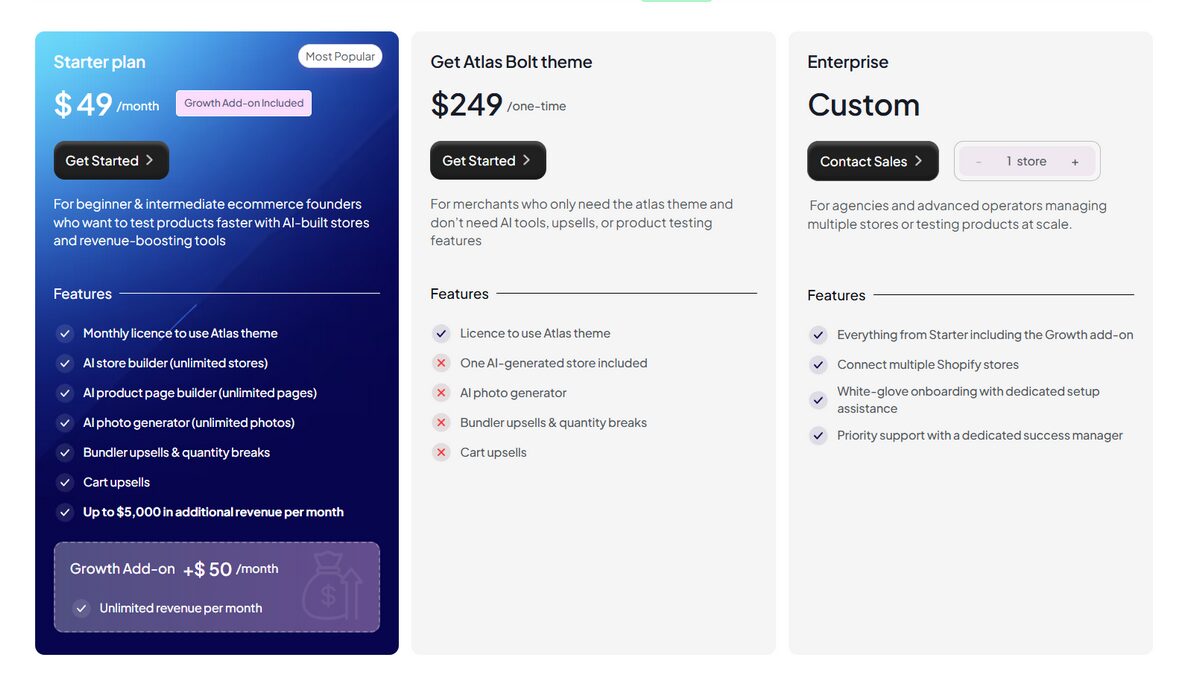1200x690 pixels.
Task: Click the red X next to Bundler upsells feature
Action: coord(441,423)
